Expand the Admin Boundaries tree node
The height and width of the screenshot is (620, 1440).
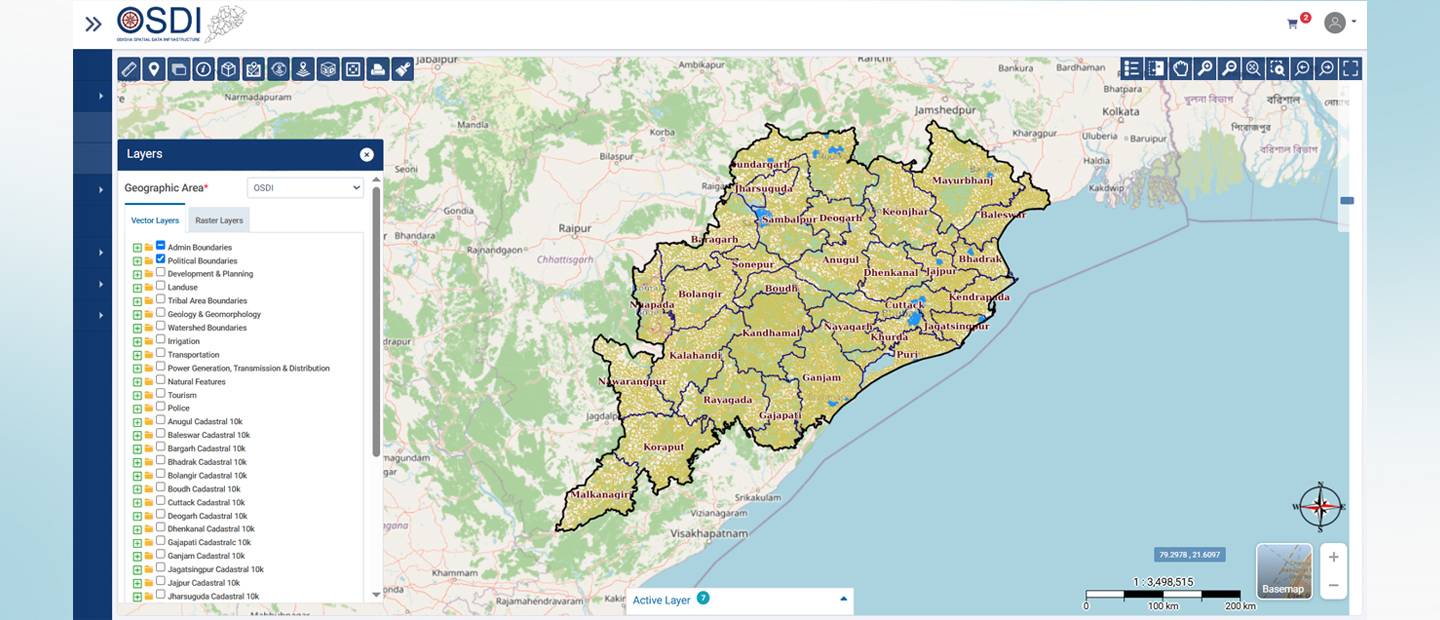pyautogui.click(x=137, y=247)
